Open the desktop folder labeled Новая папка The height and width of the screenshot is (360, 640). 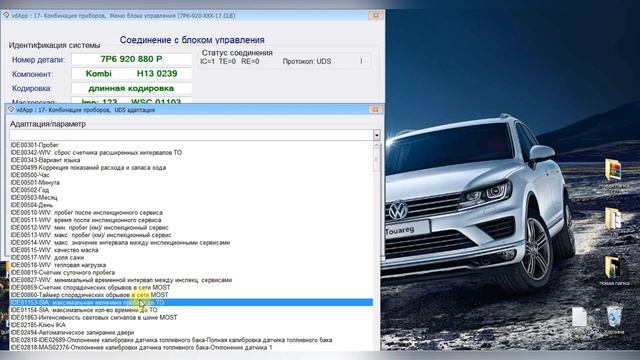pyautogui.click(x=613, y=271)
